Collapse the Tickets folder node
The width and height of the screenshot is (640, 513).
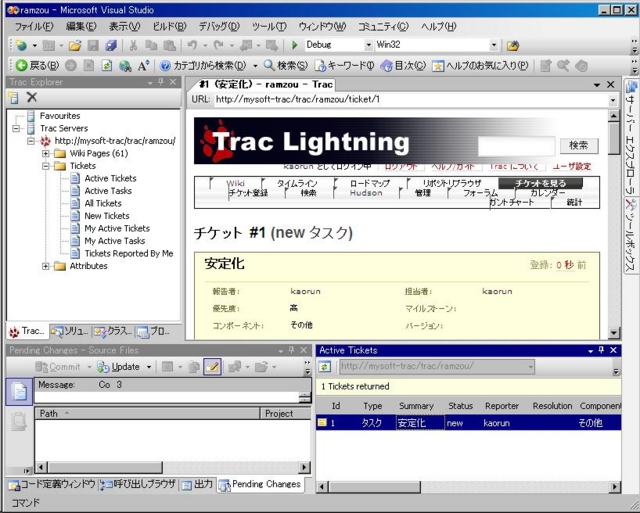click(x=46, y=166)
